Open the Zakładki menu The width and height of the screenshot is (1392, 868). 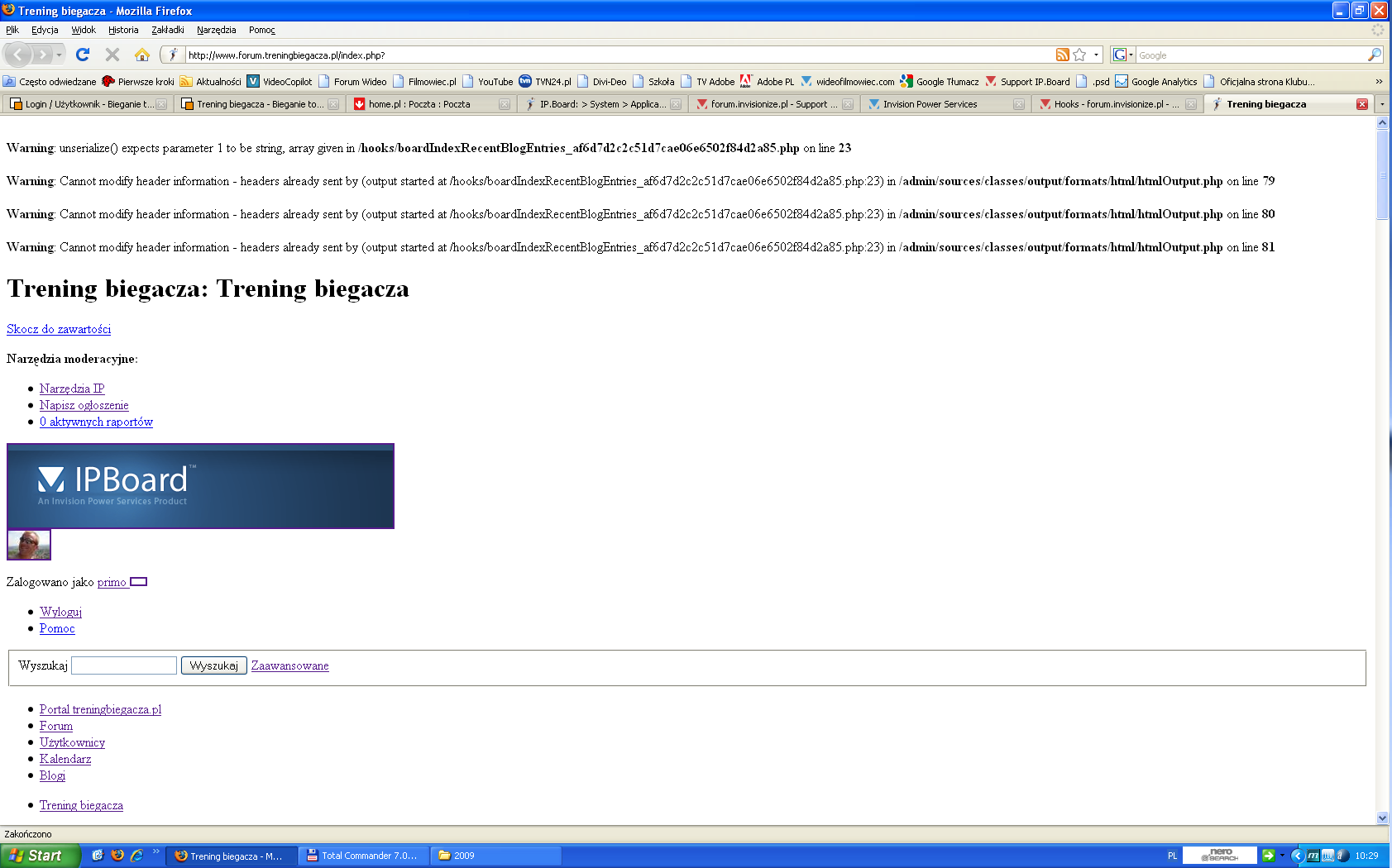[167, 30]
